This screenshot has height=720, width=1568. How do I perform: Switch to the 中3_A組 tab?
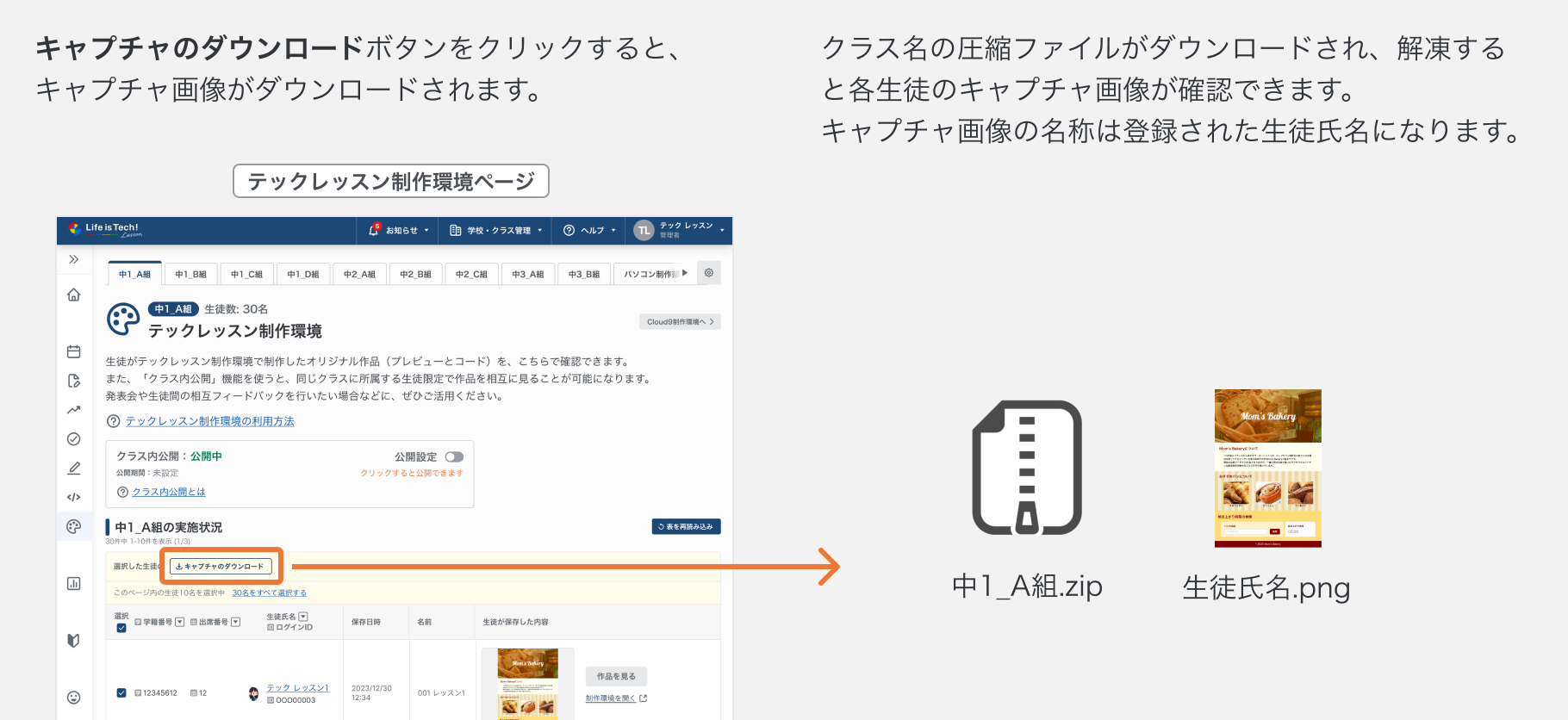(528, 274)
